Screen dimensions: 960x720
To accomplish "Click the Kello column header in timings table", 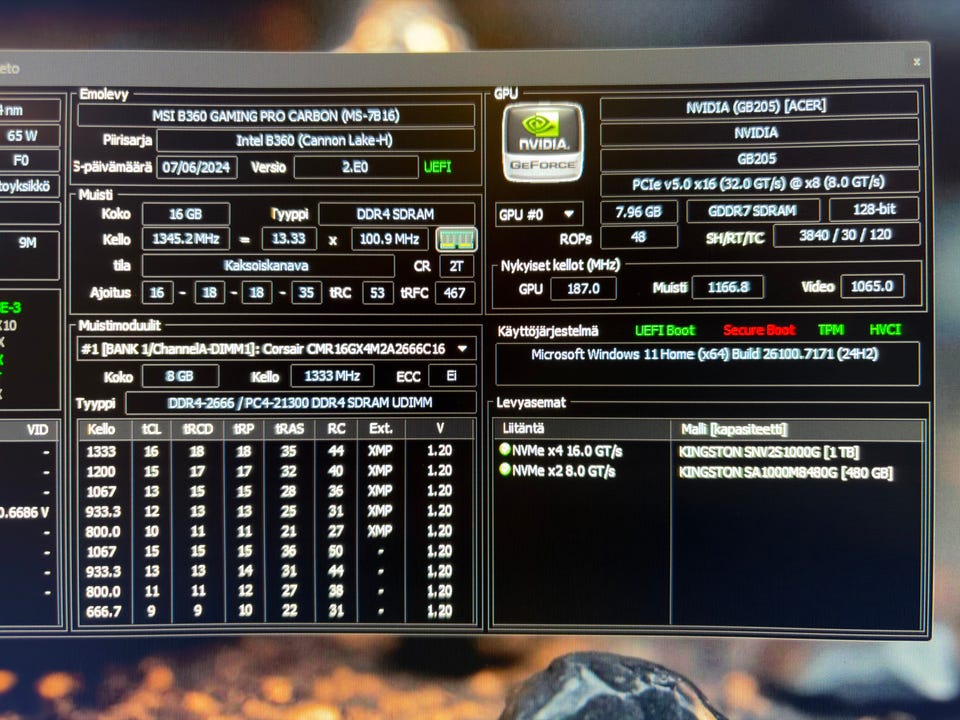I will 105,429.
